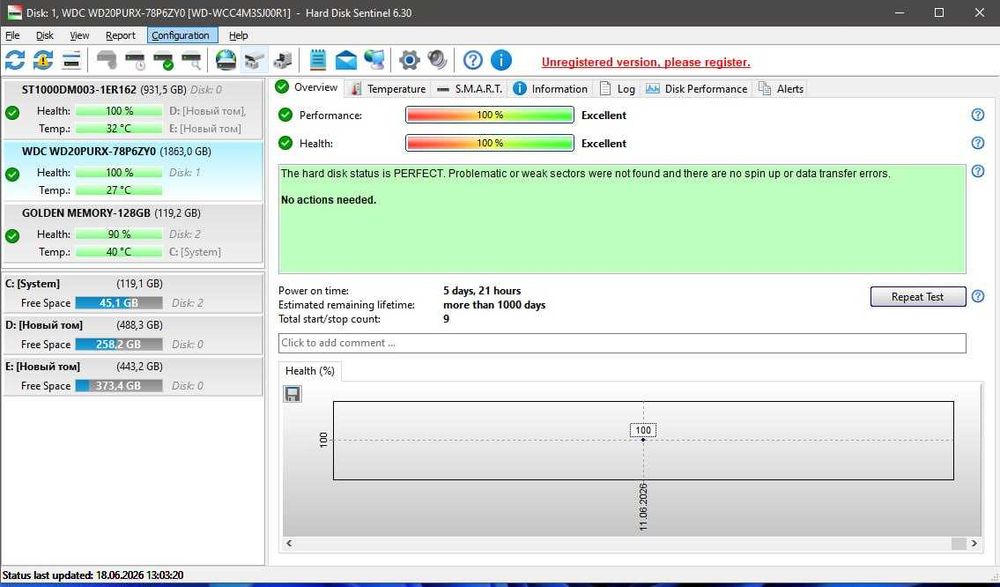
Task: Open the Configuration menu
Action: [180, 35]
